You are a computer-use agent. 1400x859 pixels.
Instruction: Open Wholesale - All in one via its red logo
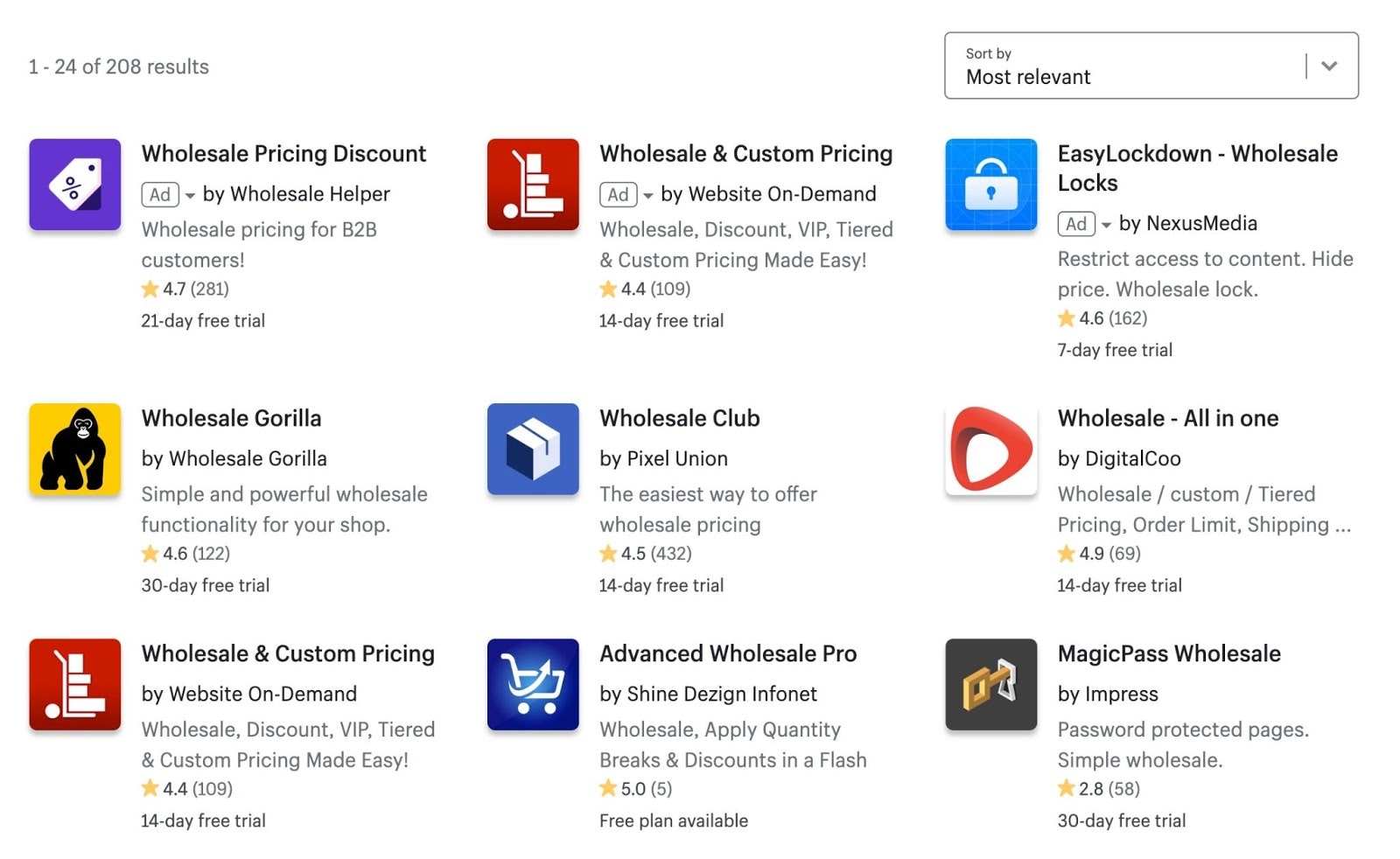coord(990,449)
